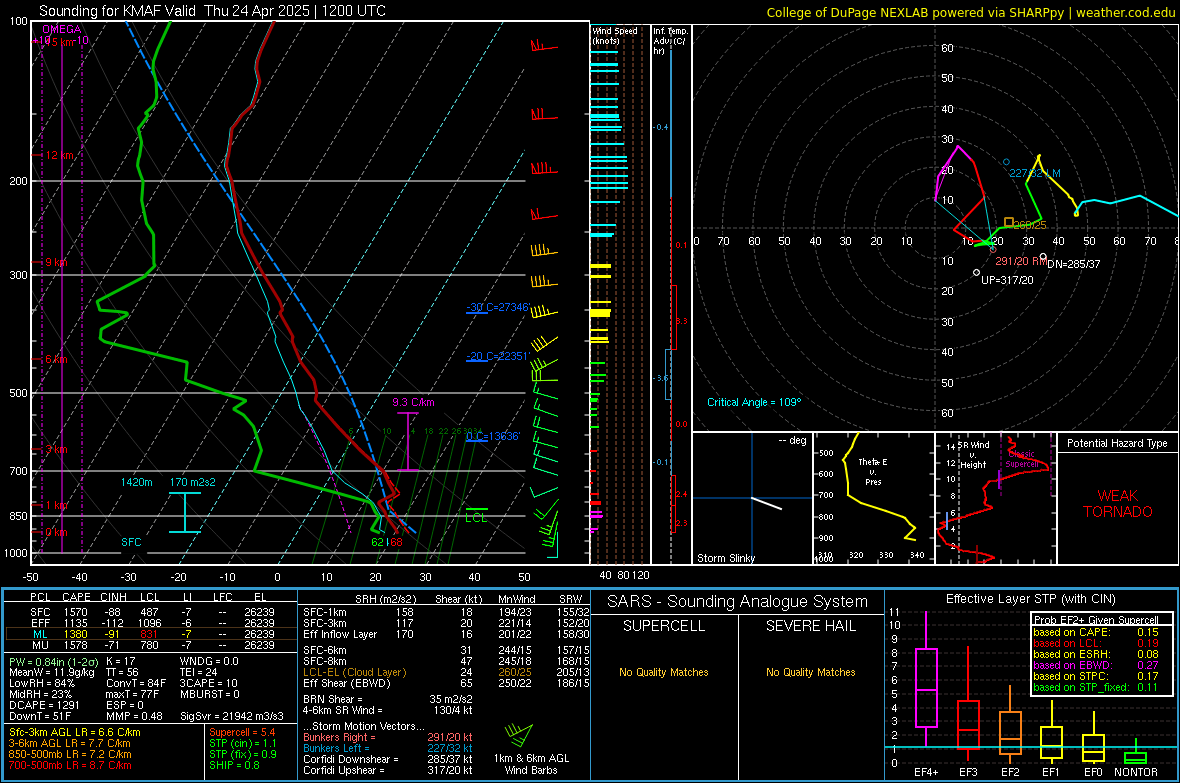Image resolution: width=1180 pixels, height=783 pixels.
Task: Click the Inf. Temp. Adv. panel header
Action: click(670, 41)
